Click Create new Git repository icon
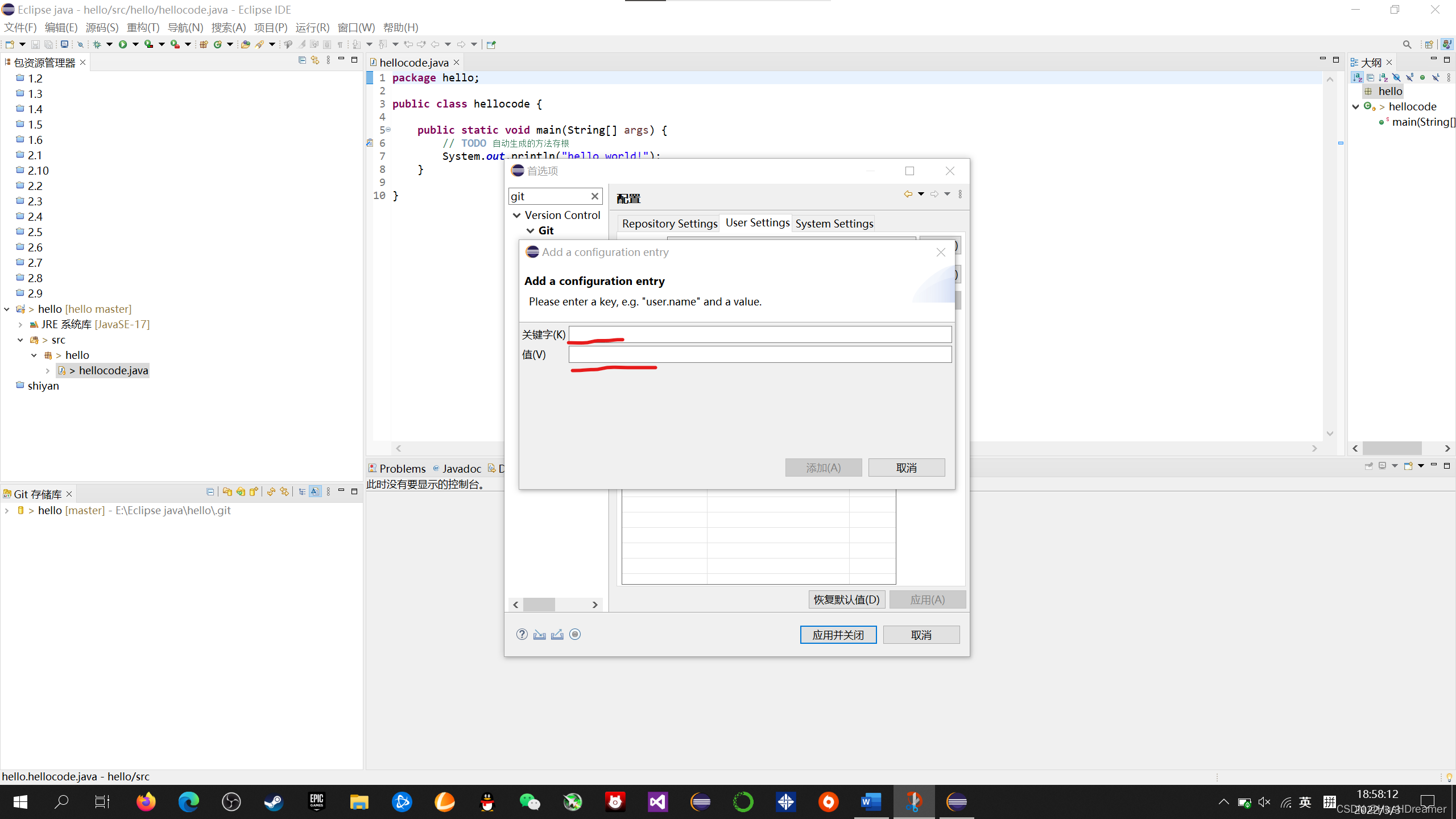 click(x=254, y=491)
